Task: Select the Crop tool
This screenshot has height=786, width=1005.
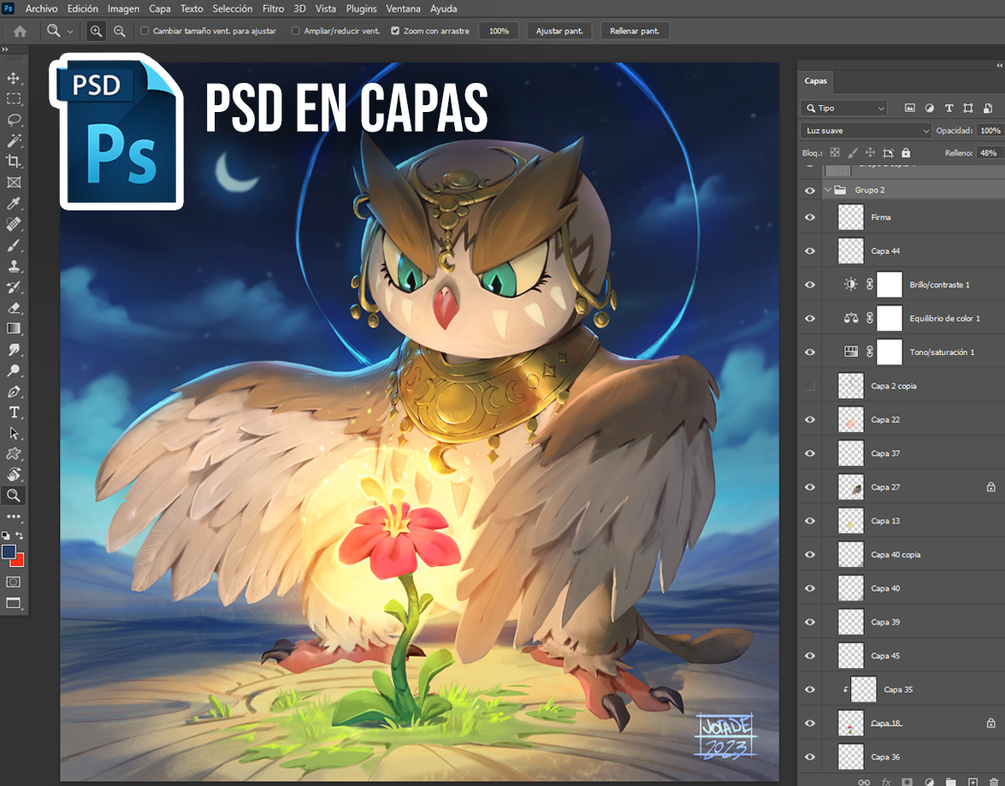Action: [x=13, y=162]
